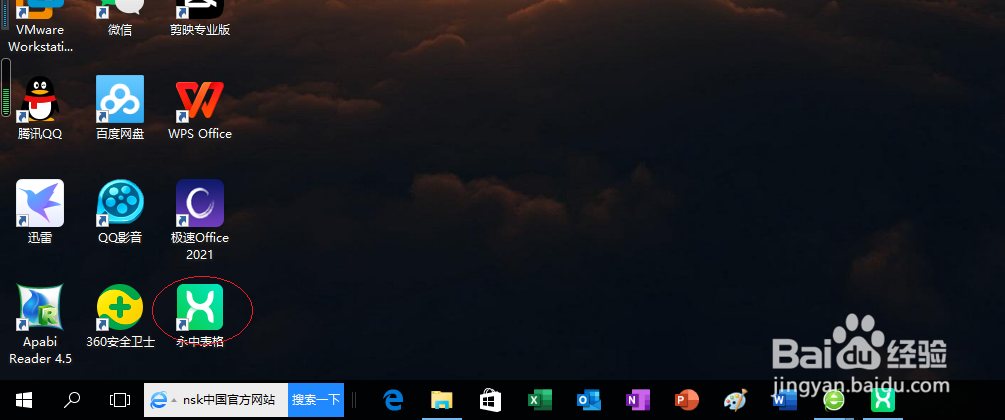Screen dimensions: 1005x420
Task: Launch PowerPoint from the taskbar
Action: [x=686, y=401]
